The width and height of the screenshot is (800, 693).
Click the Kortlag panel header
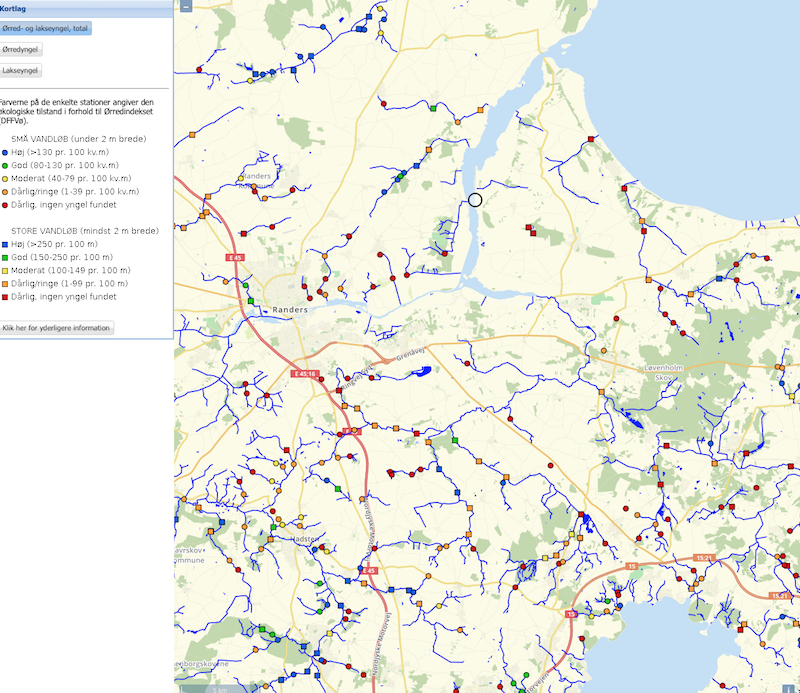click(87, 9)
